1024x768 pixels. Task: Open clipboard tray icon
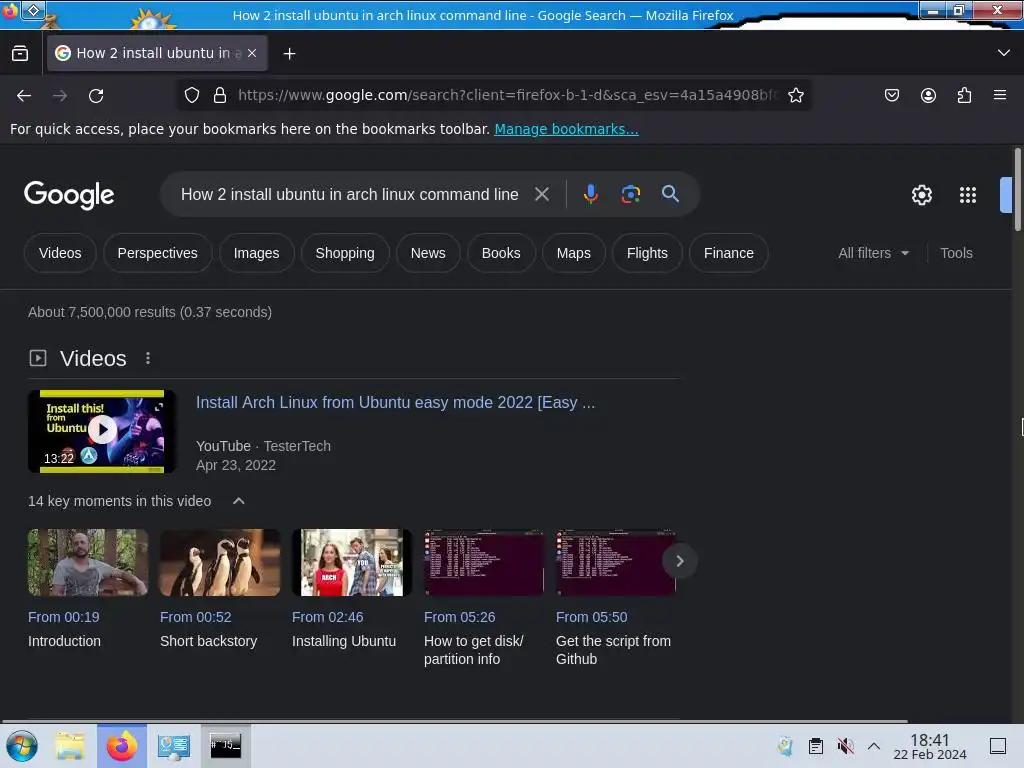coord(816,746)
